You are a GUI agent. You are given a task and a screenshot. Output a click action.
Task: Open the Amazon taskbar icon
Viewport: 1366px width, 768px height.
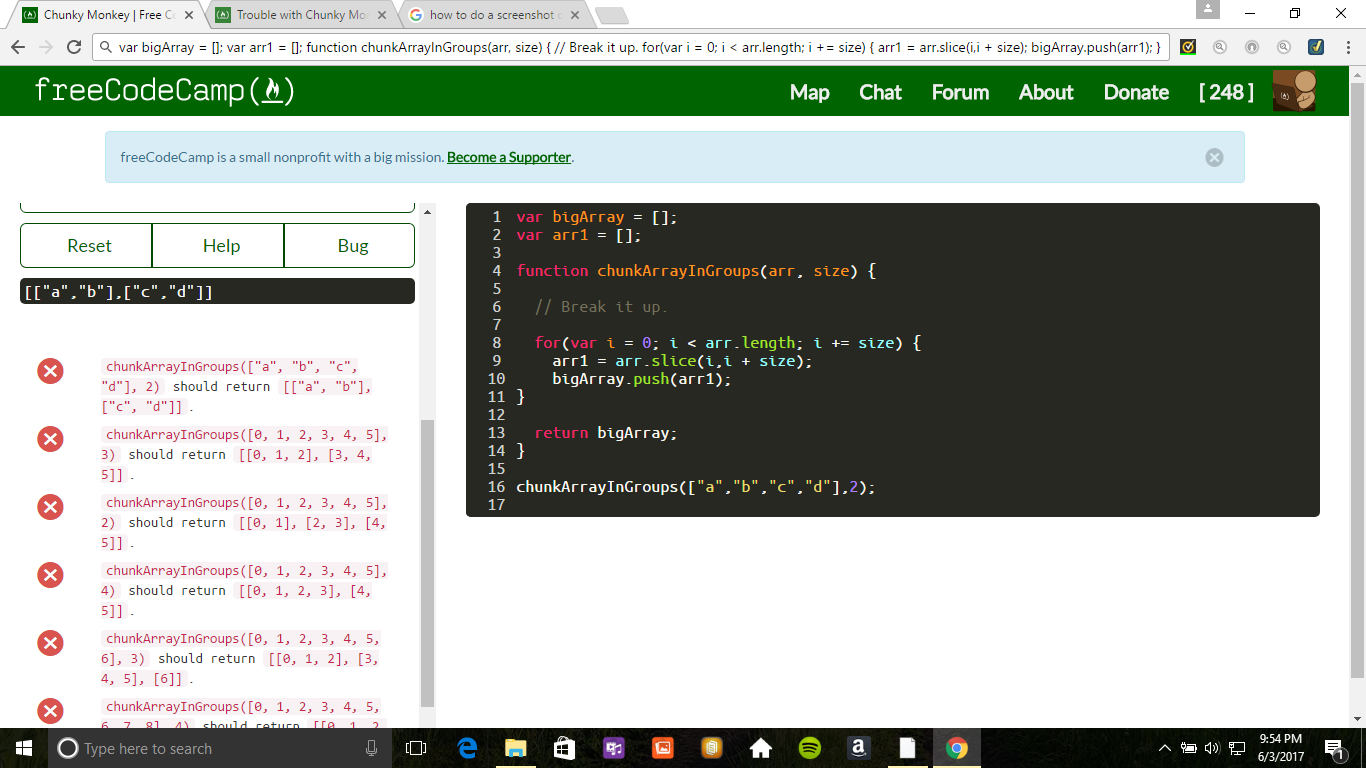pyautogui.click(x=859, y=748)
